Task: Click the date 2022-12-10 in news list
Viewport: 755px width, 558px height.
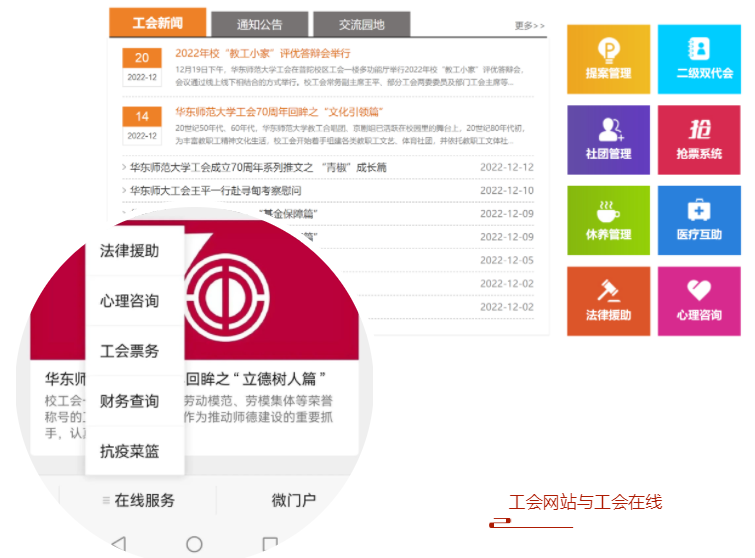Action: point(507,191)
